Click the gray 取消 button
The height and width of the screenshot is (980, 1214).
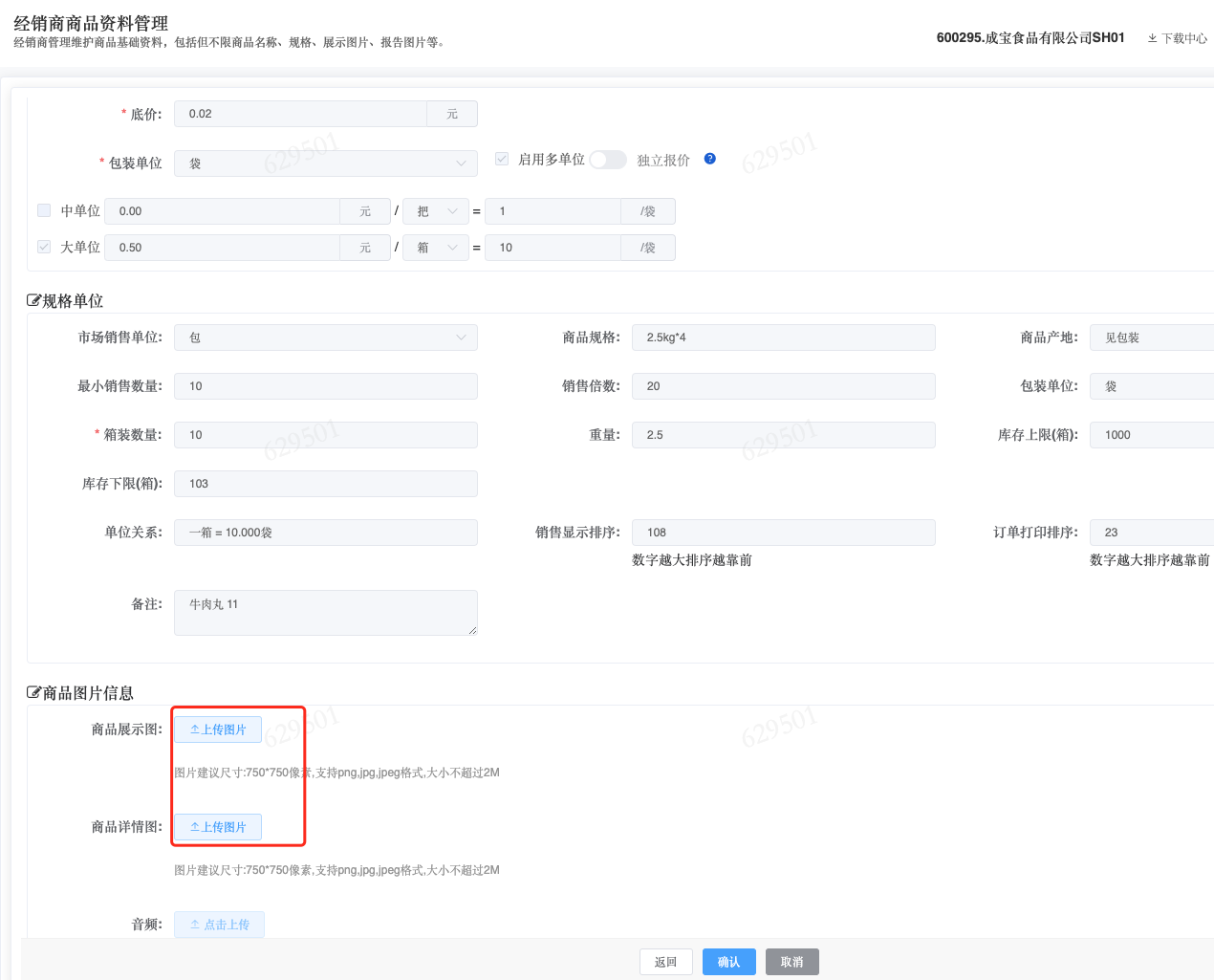[791, 962]
